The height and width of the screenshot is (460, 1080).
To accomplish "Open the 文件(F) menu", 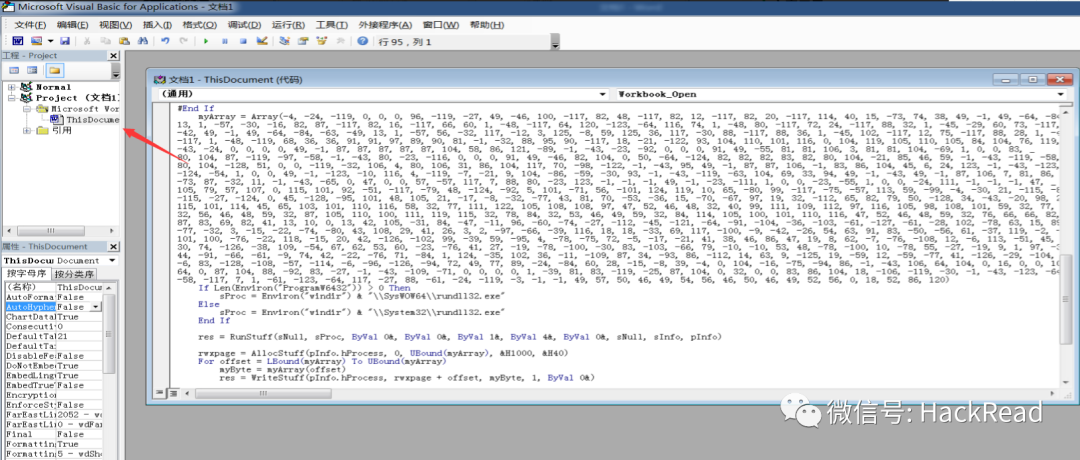I will click(30, 25).
